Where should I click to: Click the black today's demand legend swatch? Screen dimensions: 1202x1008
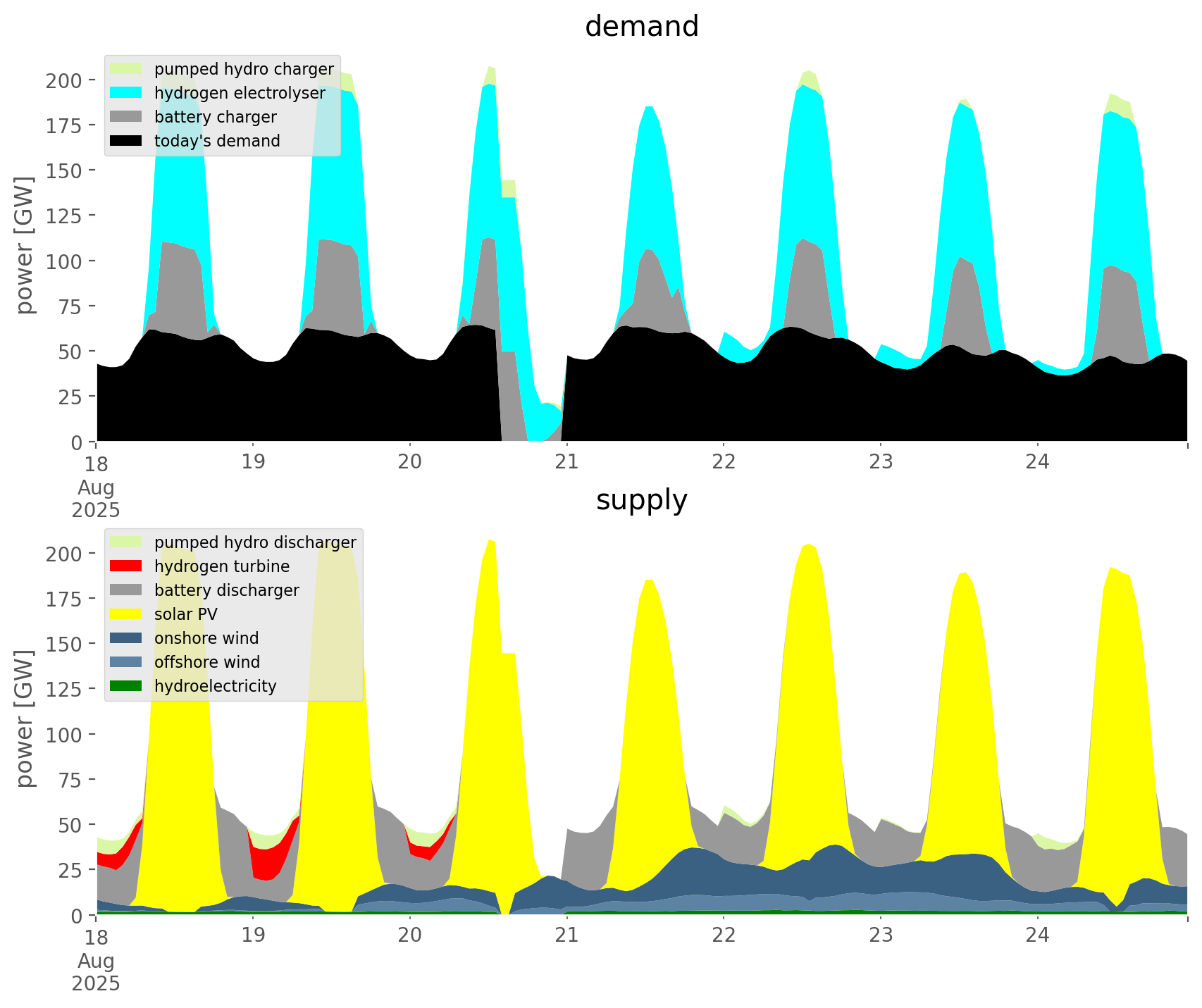coord(126,141)
